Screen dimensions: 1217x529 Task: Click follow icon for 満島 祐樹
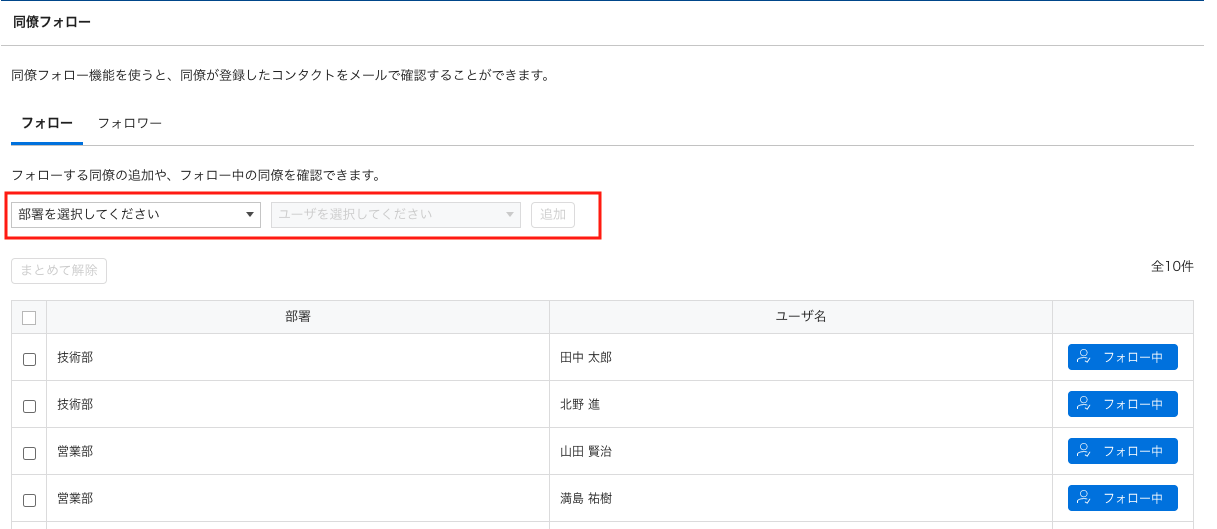tap(1083, 498)
